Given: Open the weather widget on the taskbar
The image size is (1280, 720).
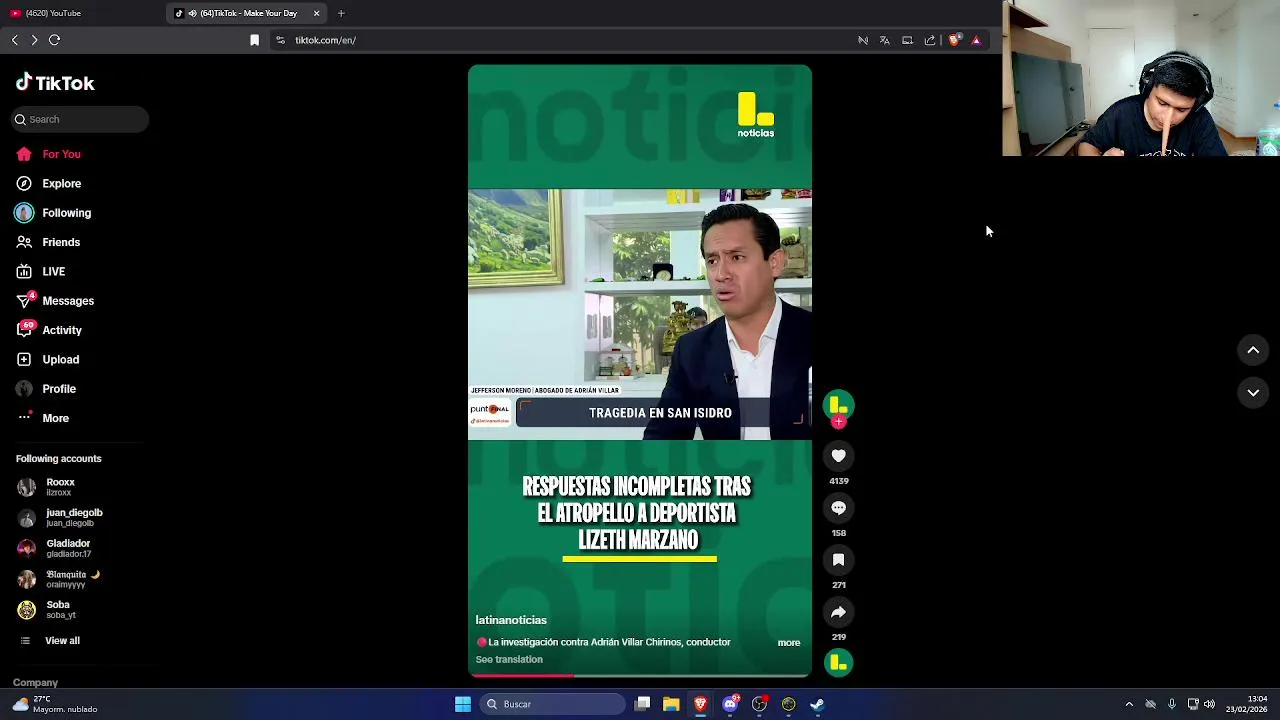Looking at the screenshot, I should point(55,704).
